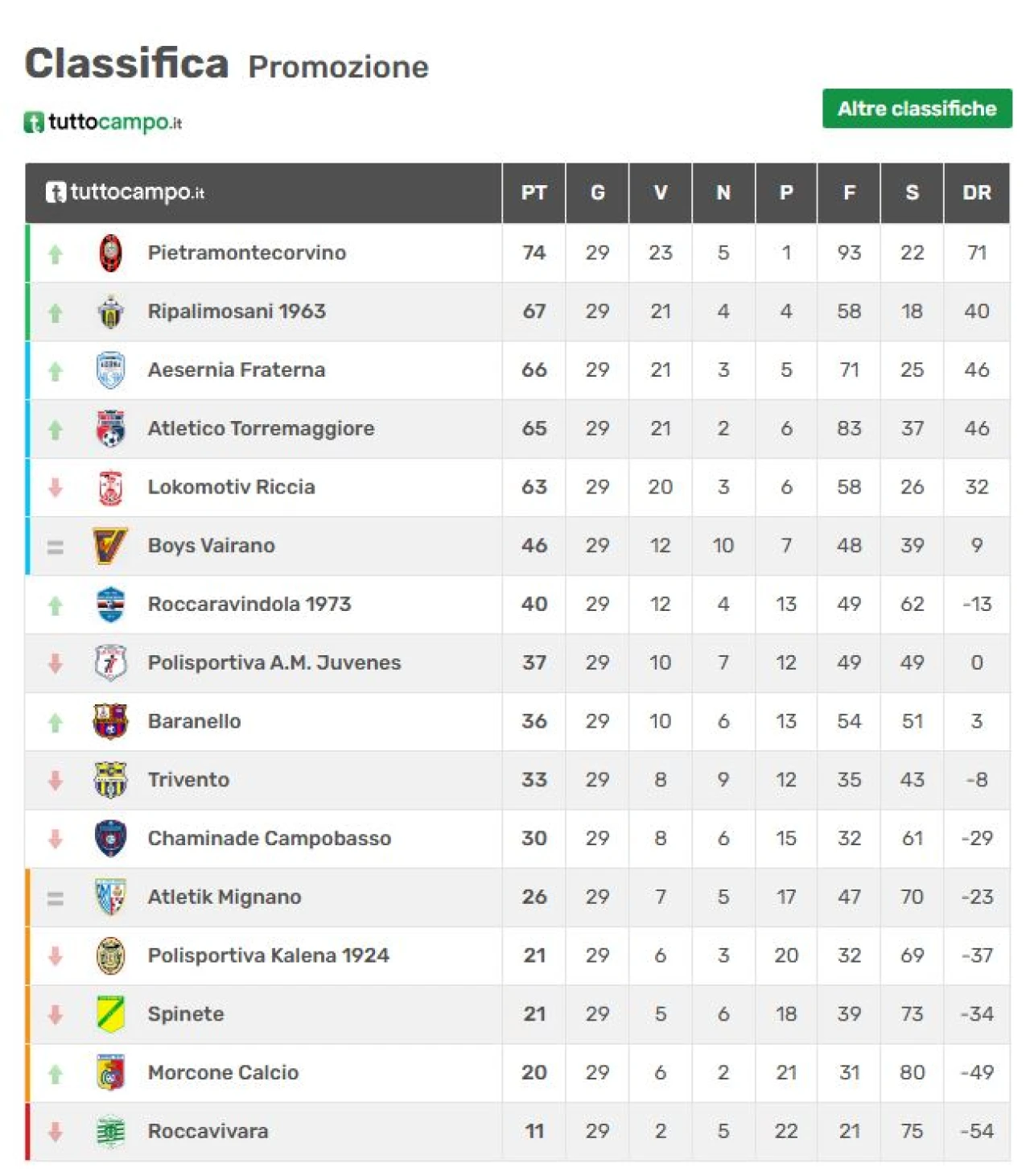
Task: Open the Altre classifiche button
Action: pyautogui.click(x=917, y=109)
